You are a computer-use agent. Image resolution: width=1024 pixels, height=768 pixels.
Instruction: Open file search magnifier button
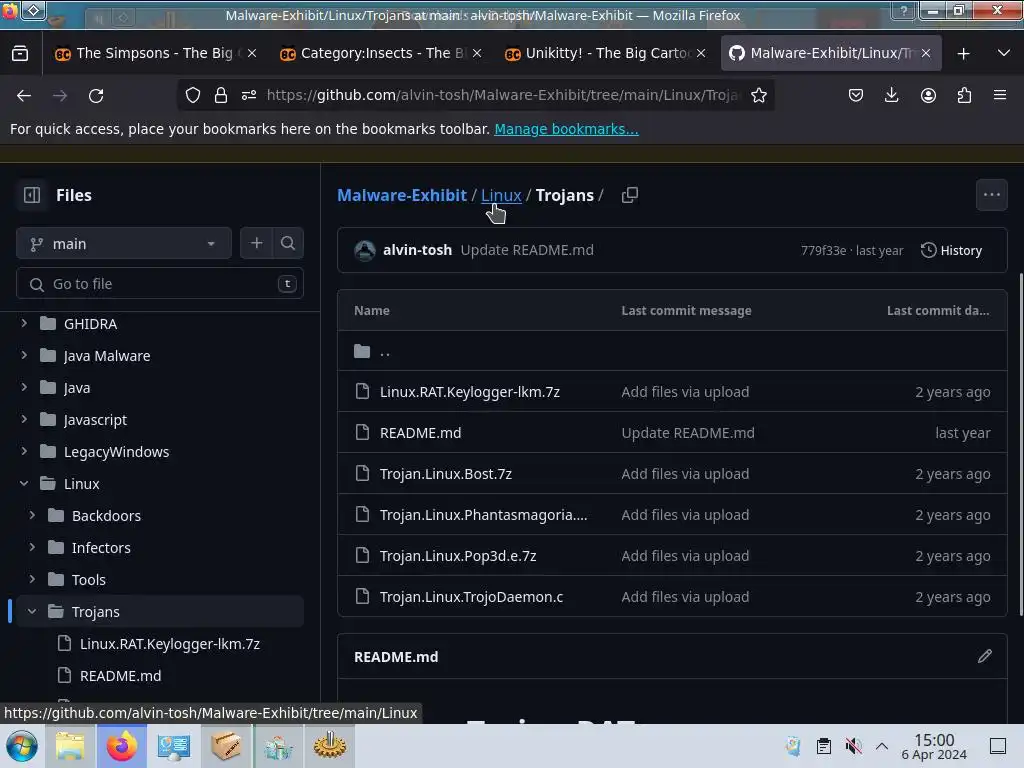288,244
